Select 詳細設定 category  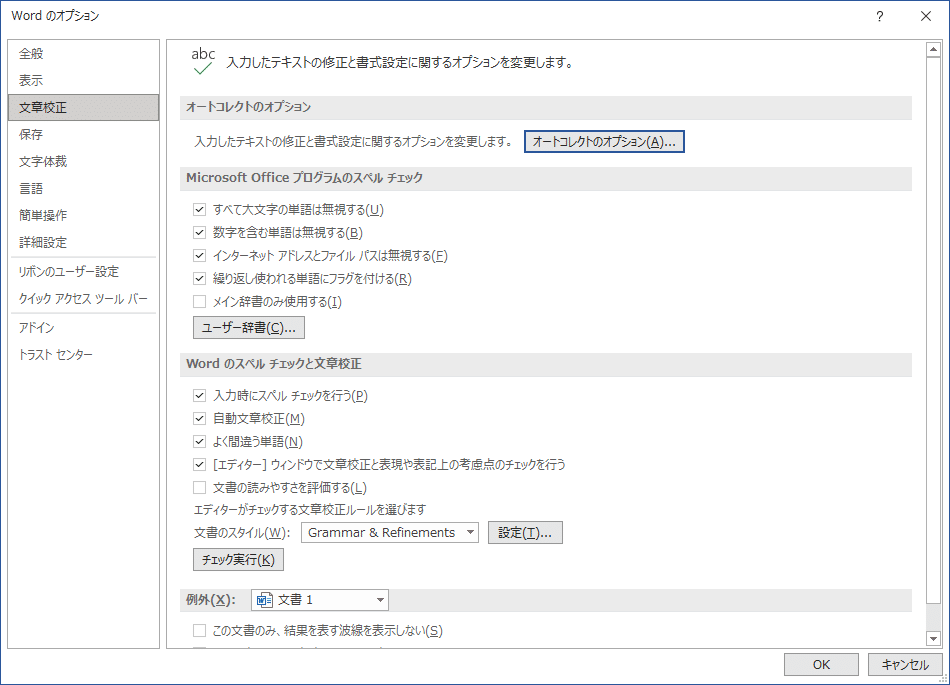click(84, 242)
